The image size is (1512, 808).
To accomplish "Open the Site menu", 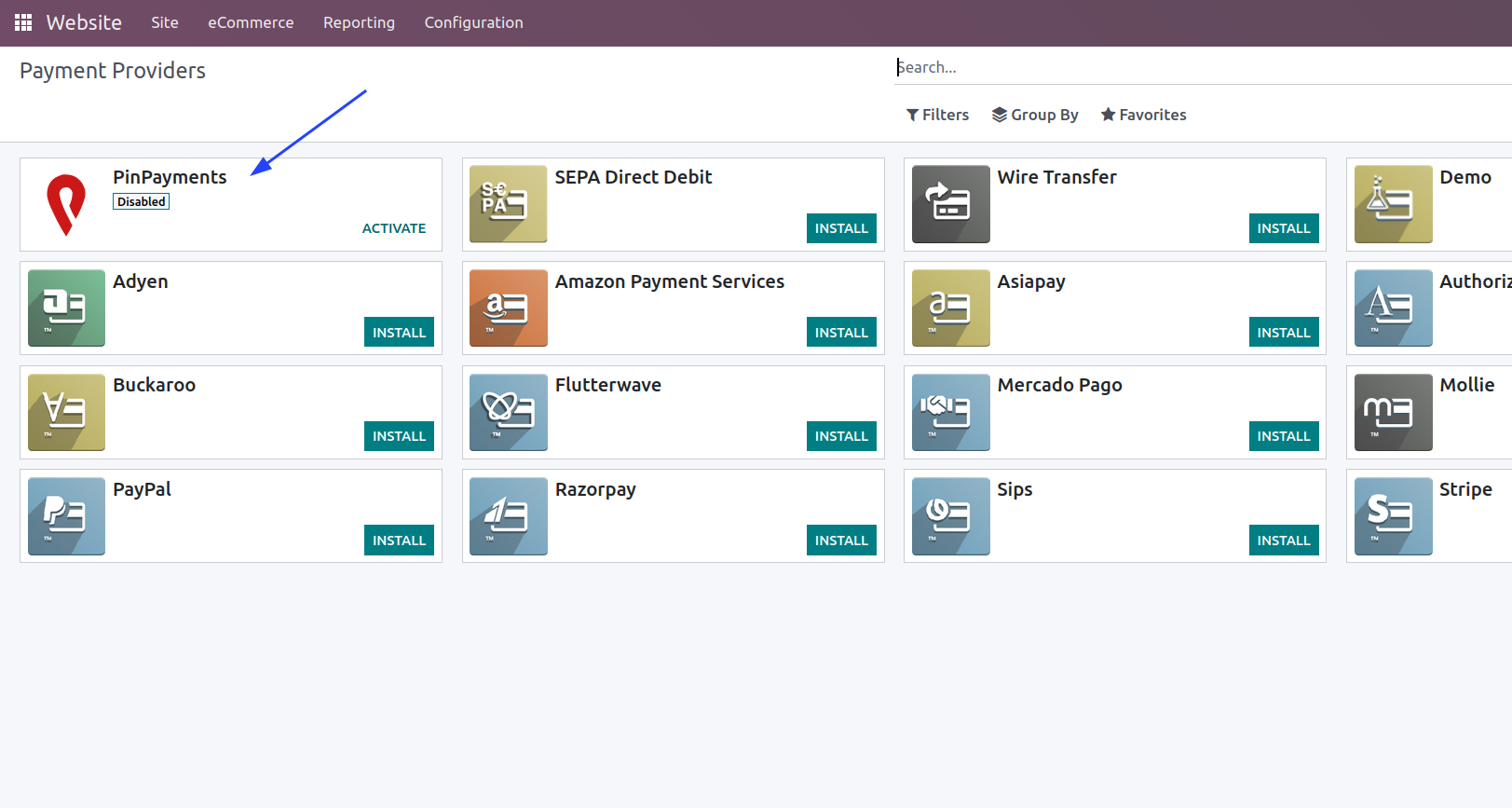I will (165, 22).
